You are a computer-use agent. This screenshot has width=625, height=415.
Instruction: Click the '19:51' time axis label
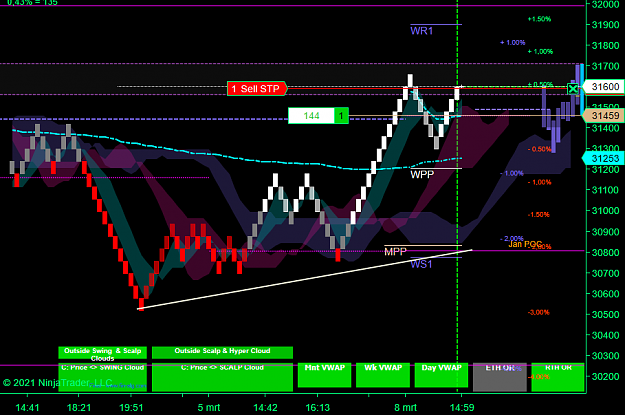click(x=131, y=408)
